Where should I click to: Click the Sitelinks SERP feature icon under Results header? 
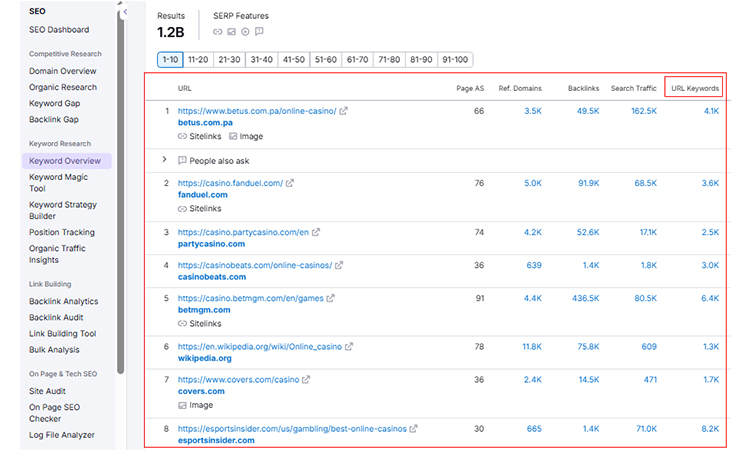218,32
